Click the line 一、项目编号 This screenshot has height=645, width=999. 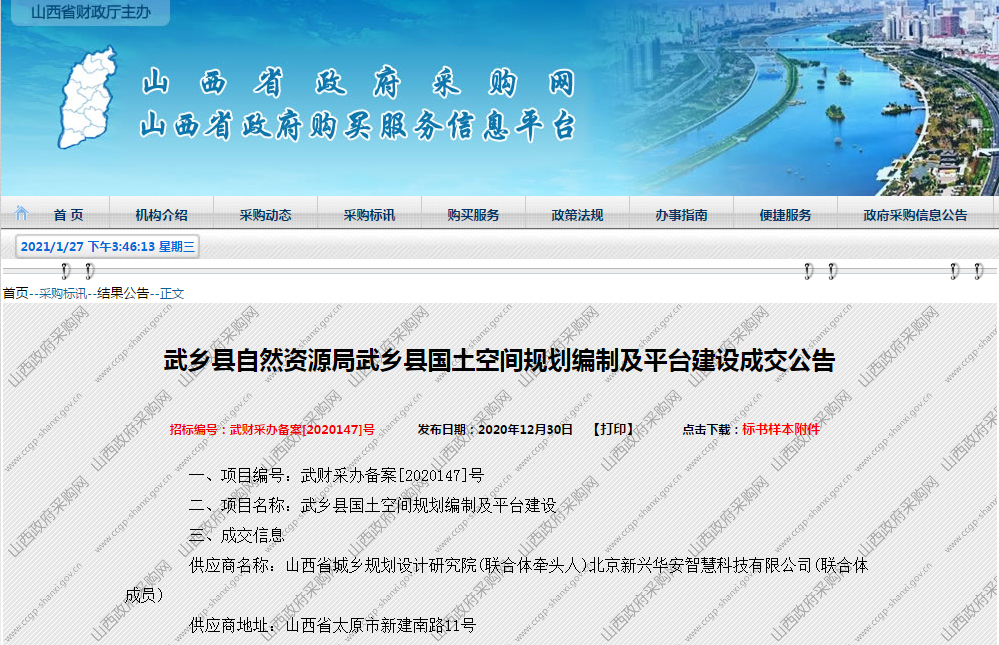[336, 475]
